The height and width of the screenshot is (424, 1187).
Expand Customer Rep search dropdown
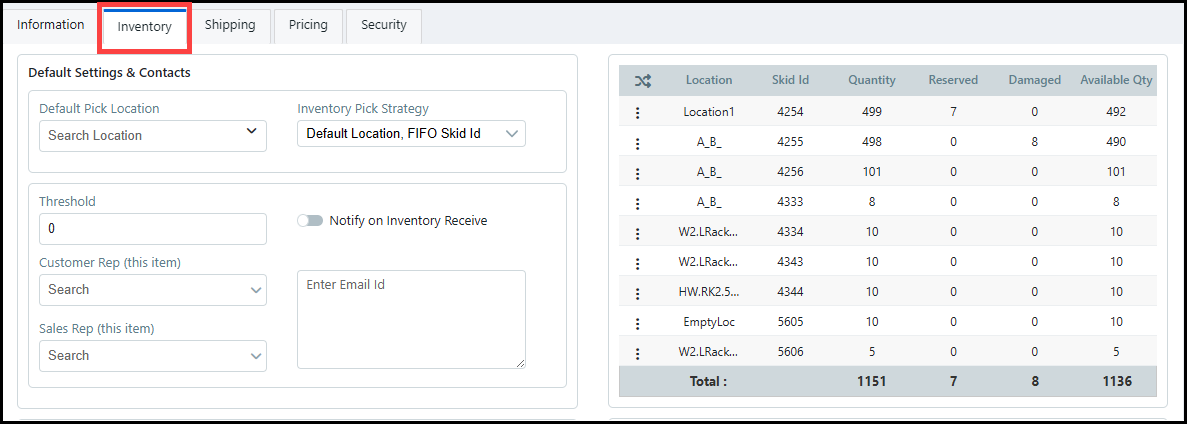[x=153, y=290]
